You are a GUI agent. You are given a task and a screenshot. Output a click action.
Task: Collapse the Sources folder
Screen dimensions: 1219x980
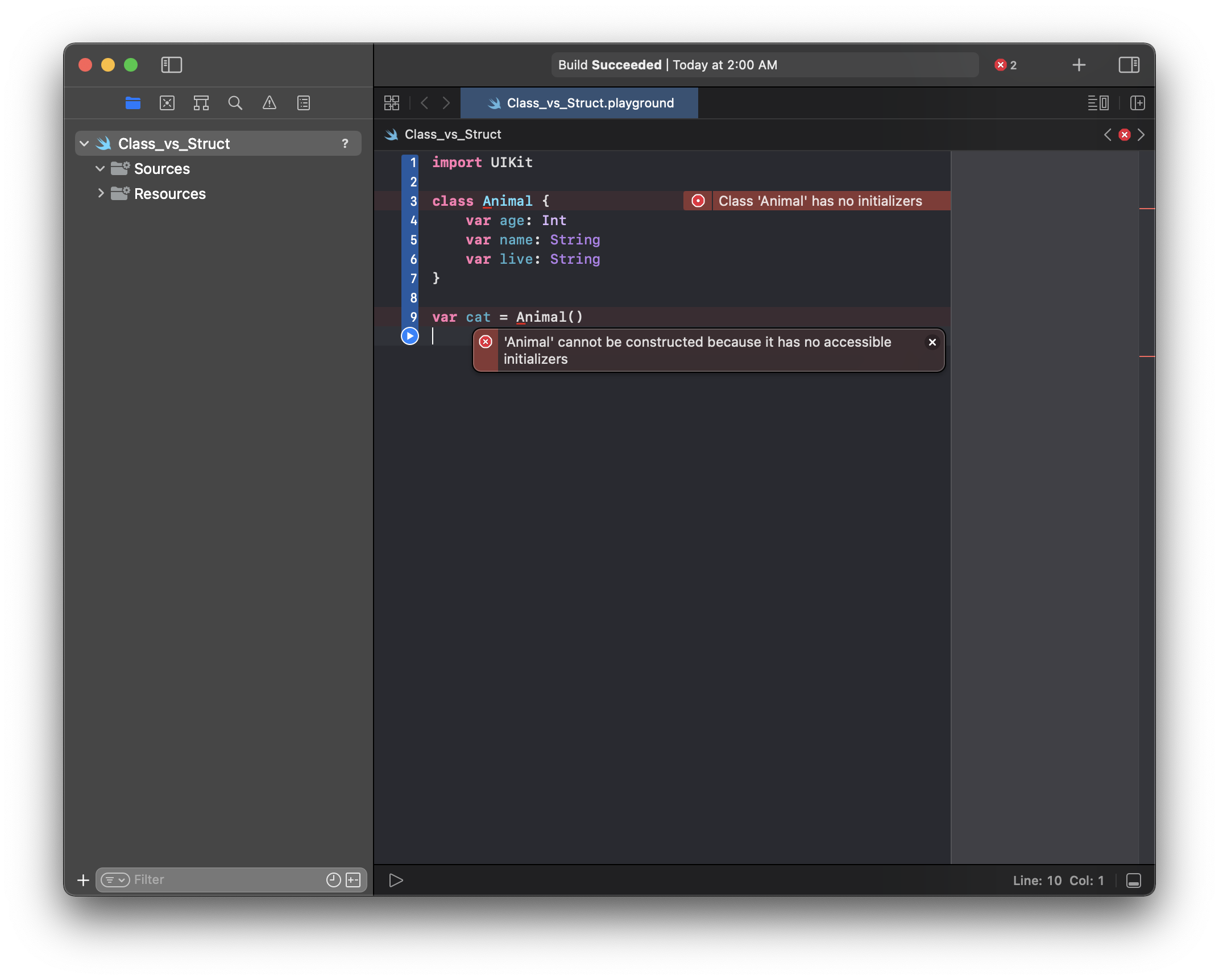(100, 169)
